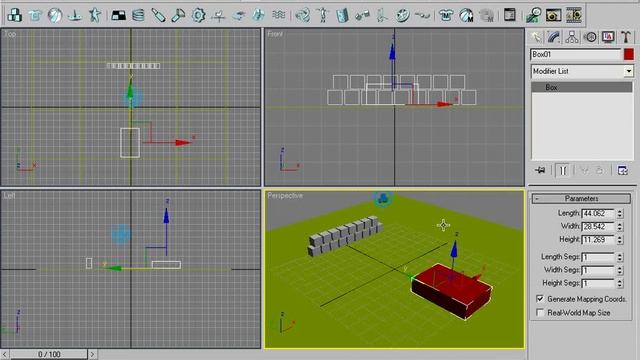Create a Spring (coil icon)
Viewport: 640px width, 360px height.
pos(138,15)
